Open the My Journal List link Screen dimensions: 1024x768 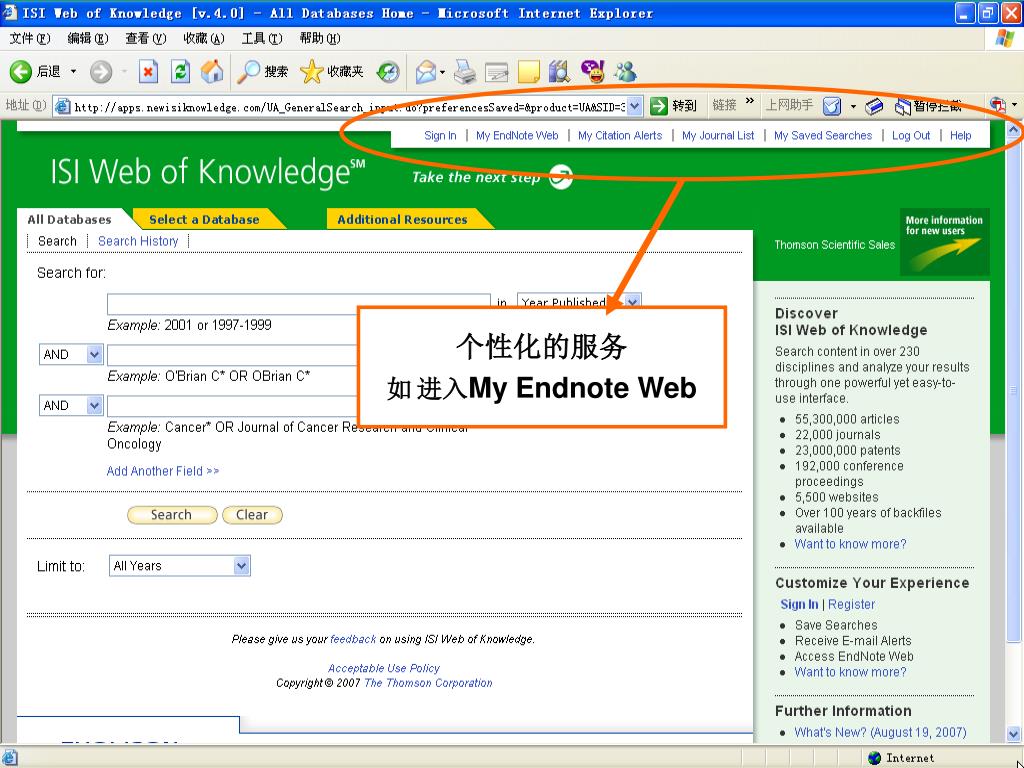coord(718,135)
